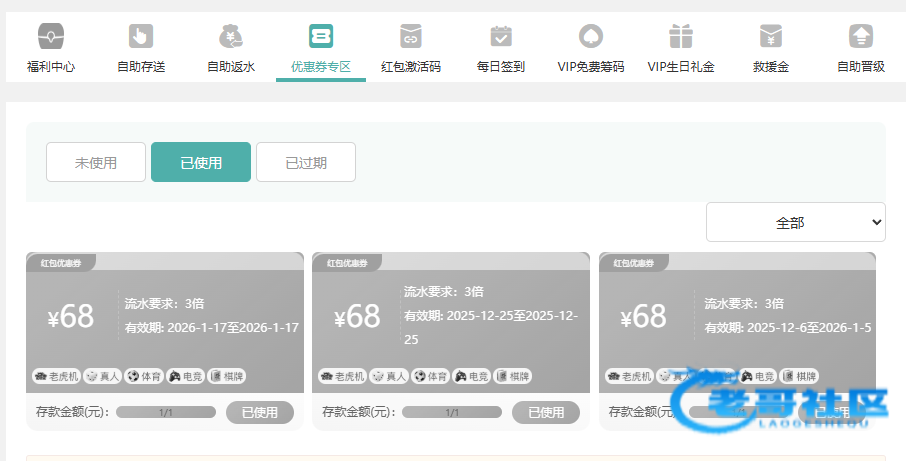906x461 pixels.
Task: Open the 福利中心 icon
Action: click(x=51, y=37)
